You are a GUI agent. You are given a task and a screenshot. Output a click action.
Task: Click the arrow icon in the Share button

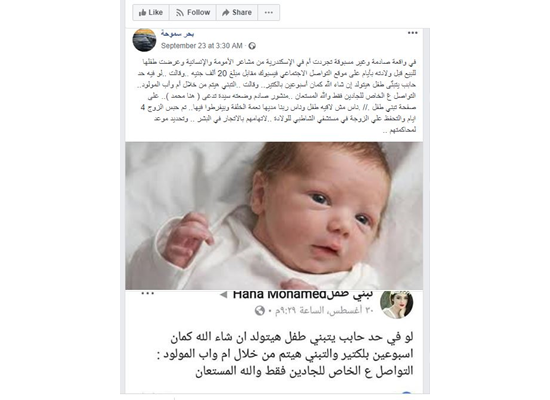click(x=226, y=13)
